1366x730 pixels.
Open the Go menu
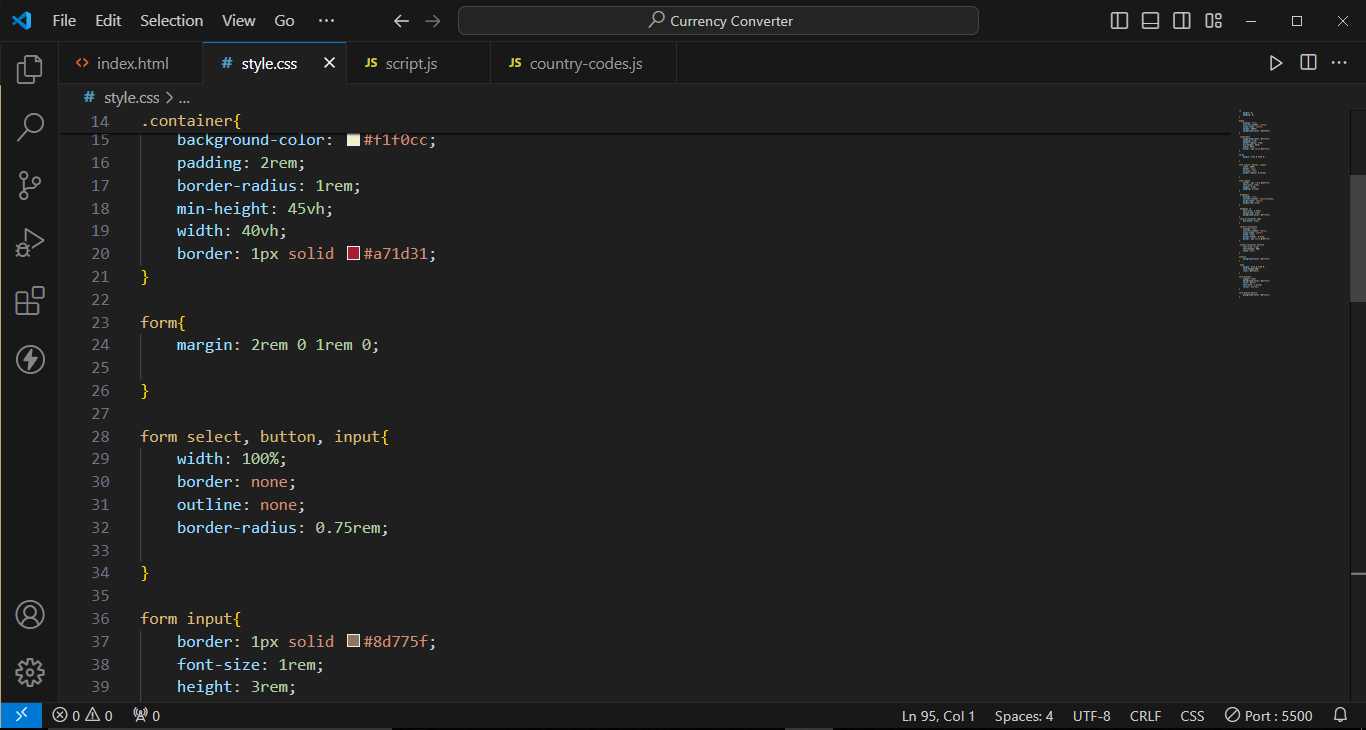coord(284,20)
